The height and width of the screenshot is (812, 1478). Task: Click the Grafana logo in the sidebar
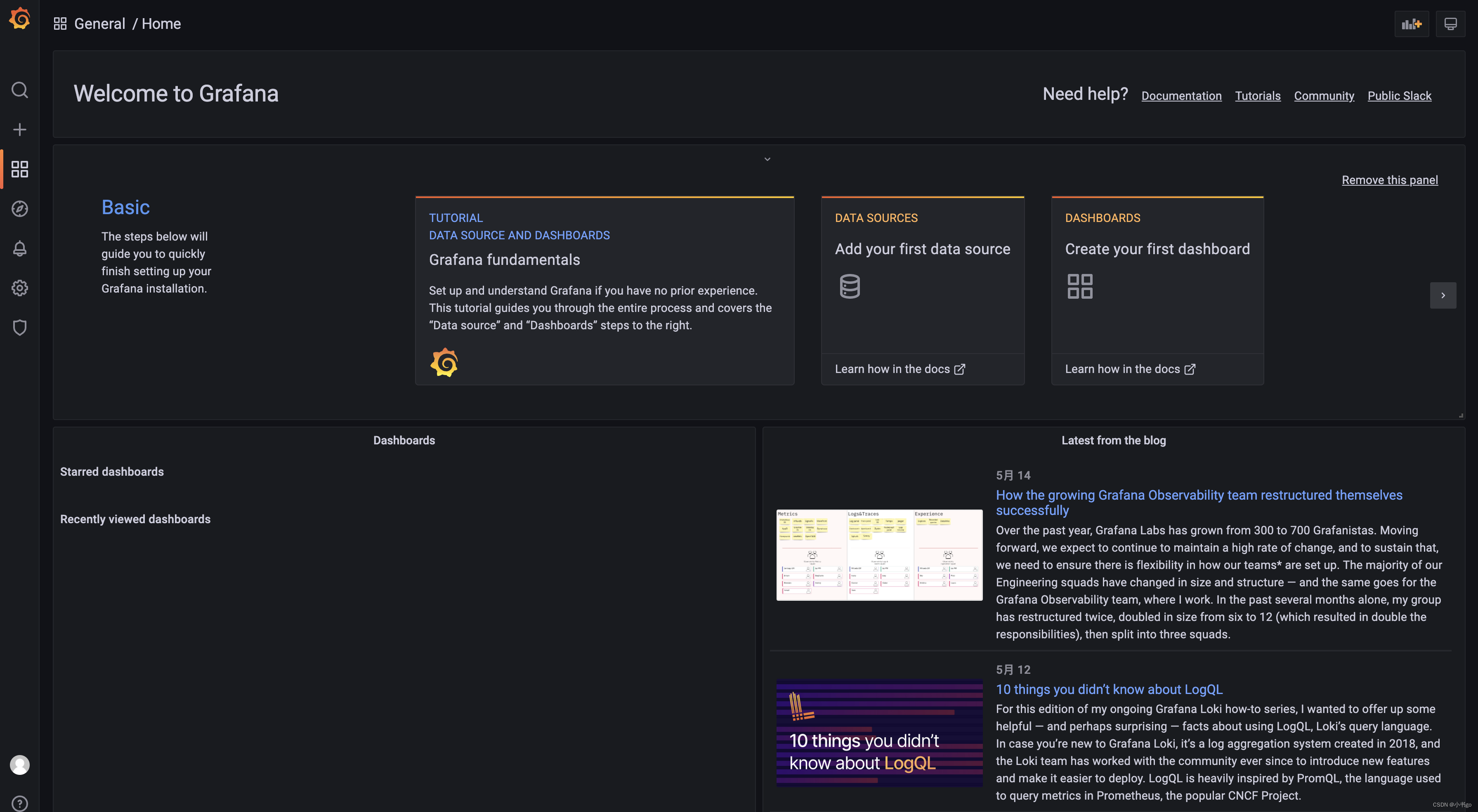point(19,19)
